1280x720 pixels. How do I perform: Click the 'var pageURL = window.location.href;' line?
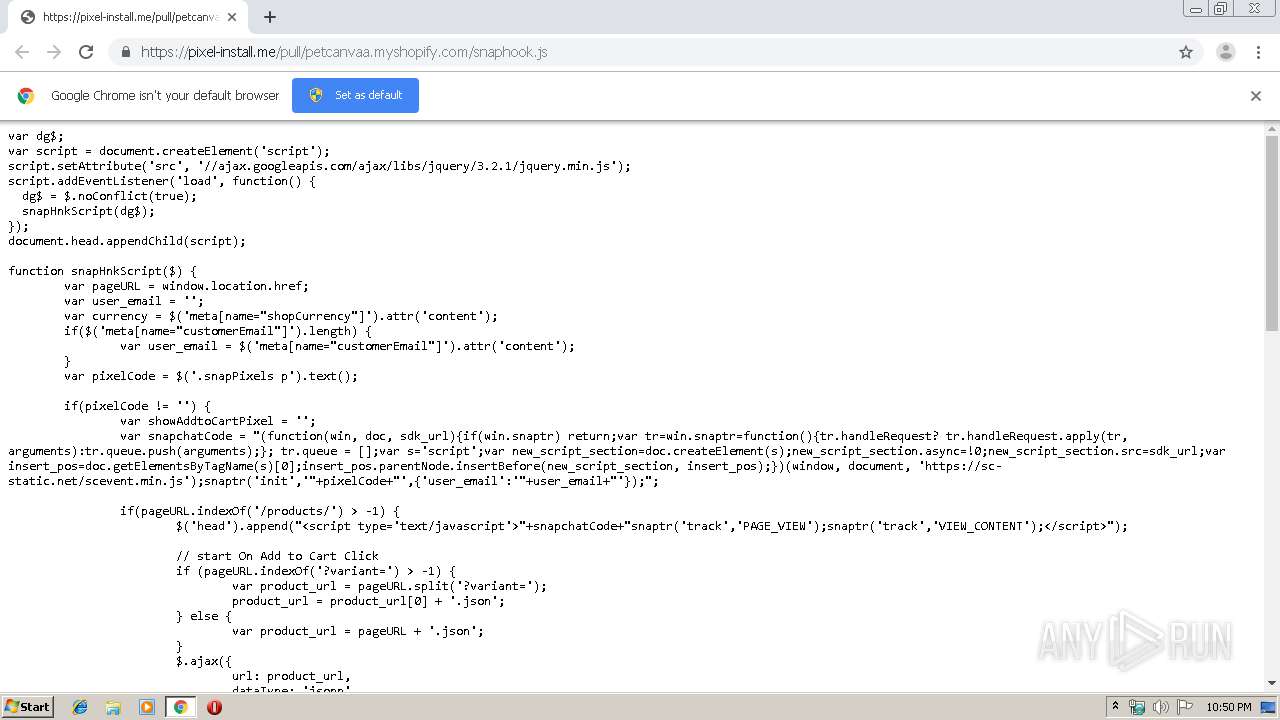(187, 286)
